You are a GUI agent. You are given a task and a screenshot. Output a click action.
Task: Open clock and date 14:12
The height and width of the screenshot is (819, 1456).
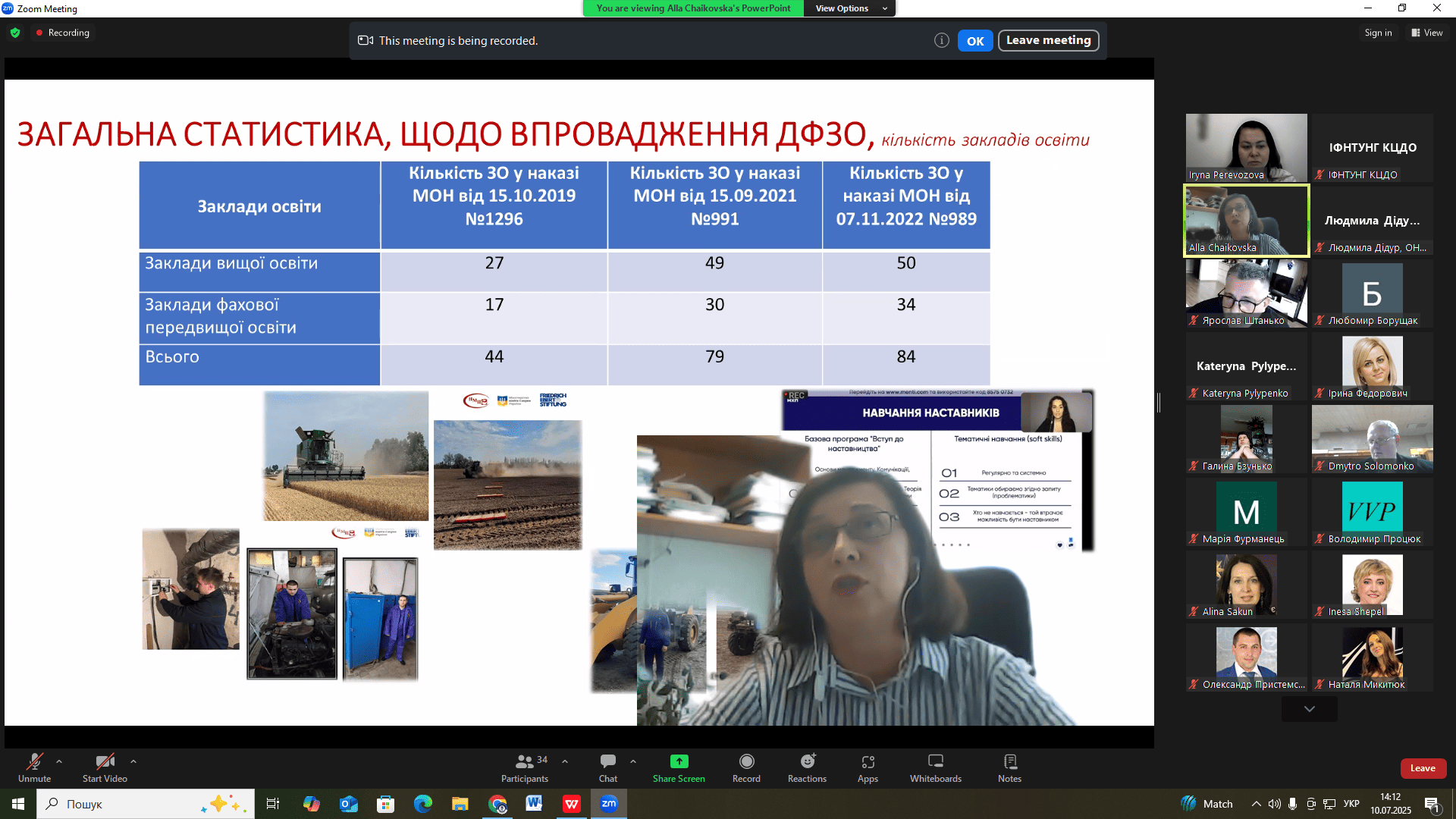[x=1390, y=804]
